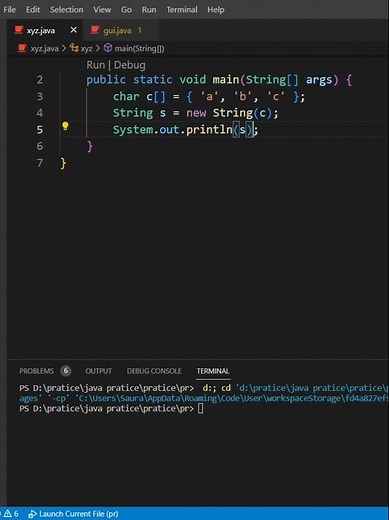Click line number 3 in the gutter
The height and width of the screenshot is (520, 389).
[40, 96]
